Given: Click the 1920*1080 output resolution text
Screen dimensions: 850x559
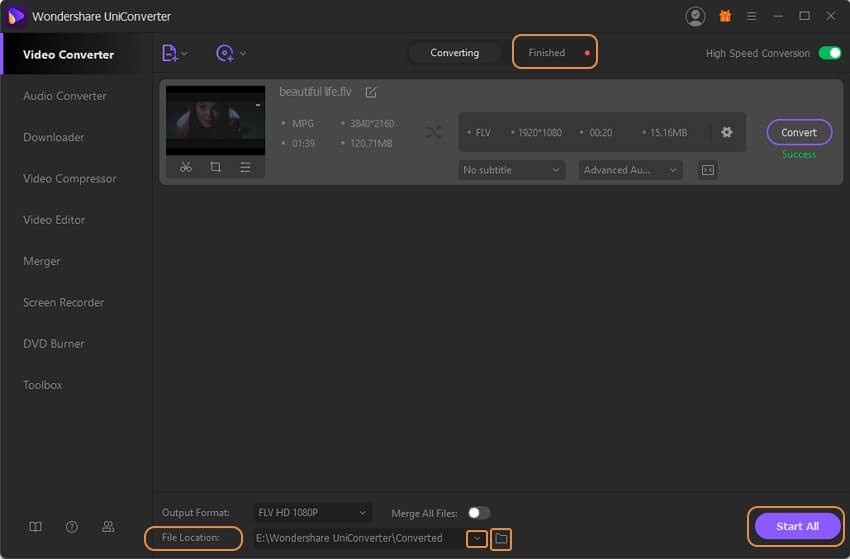Looking at the screenshot, I should [539, 133].
